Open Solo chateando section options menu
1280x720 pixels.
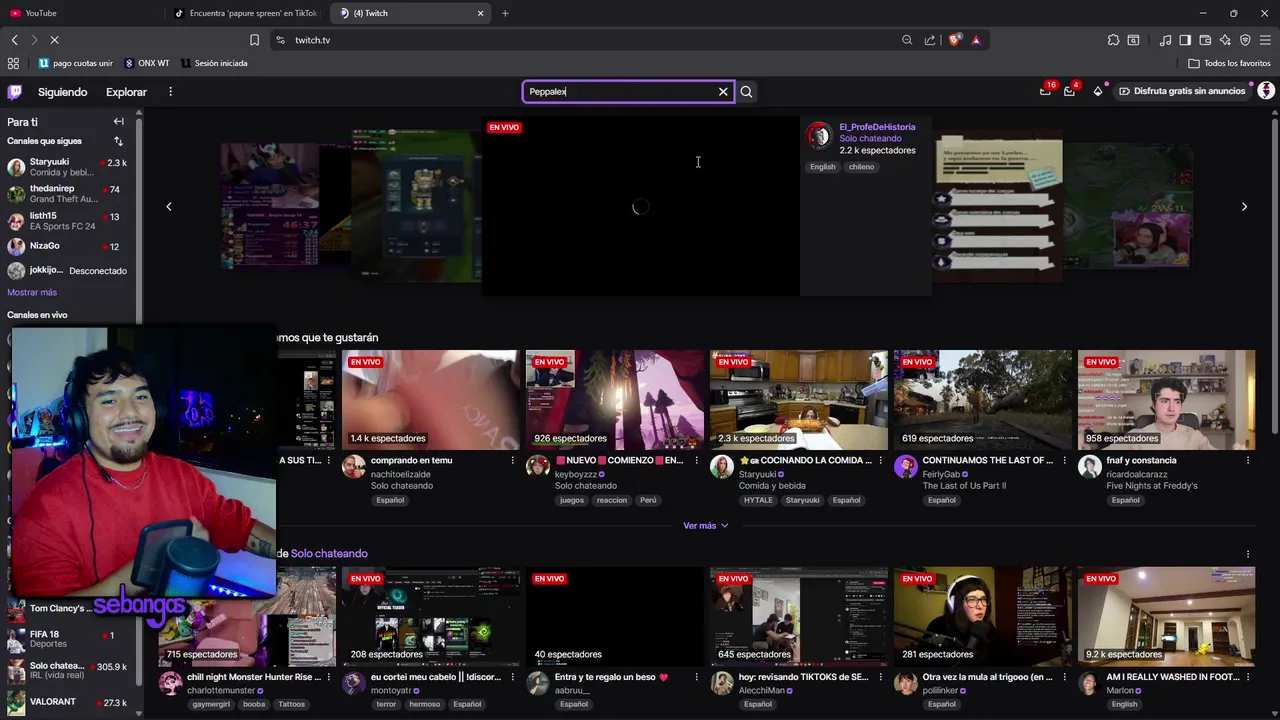[1248, 554]
